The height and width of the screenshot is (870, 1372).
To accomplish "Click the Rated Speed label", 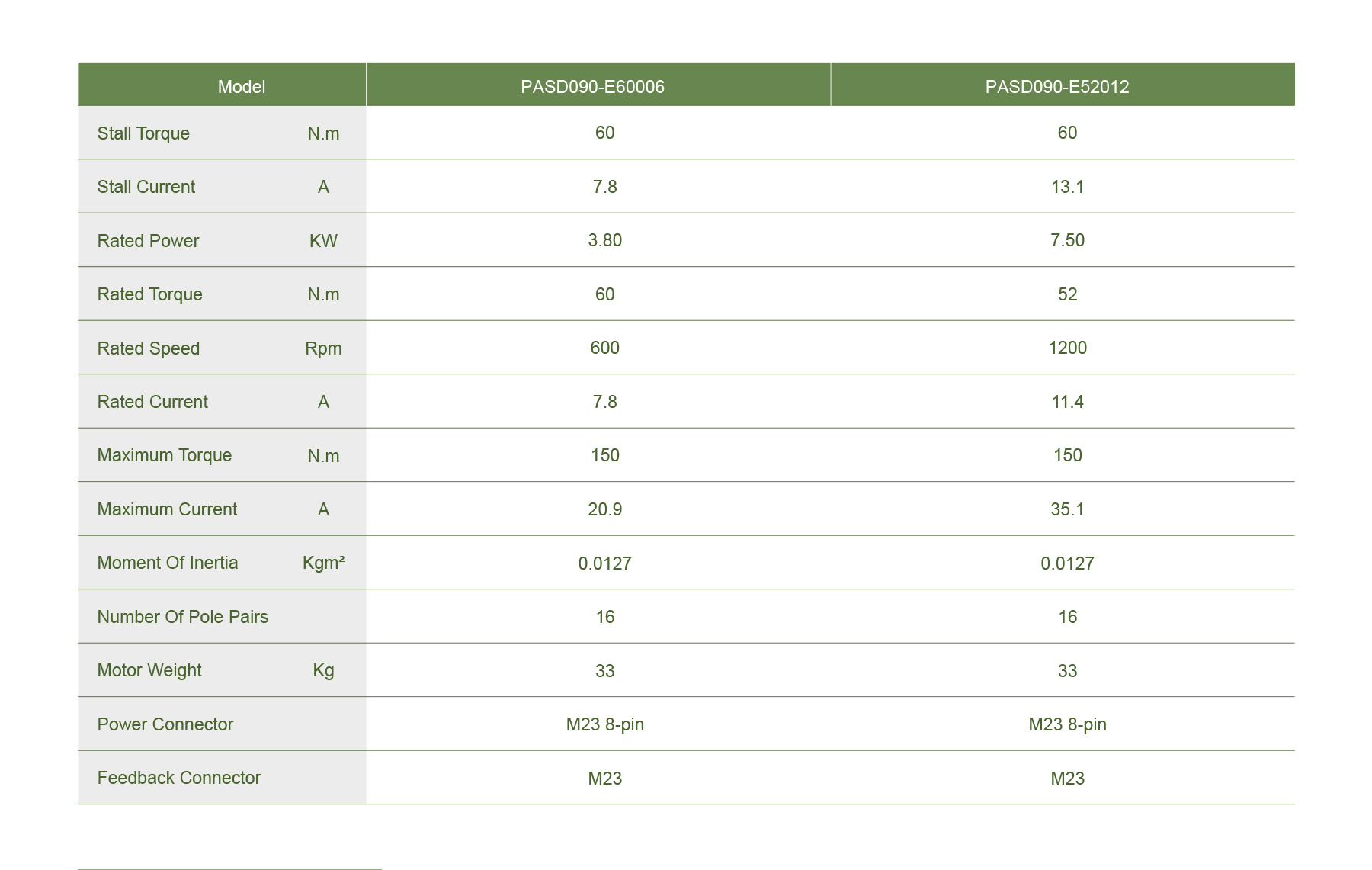I will tap(149, 348).
